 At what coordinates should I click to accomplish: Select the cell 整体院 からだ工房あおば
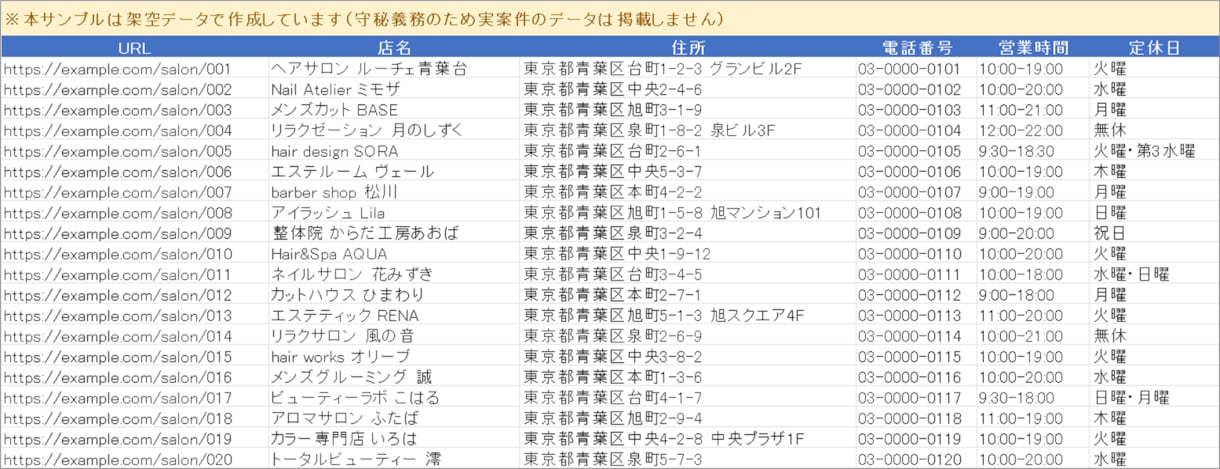coord(394,233)
